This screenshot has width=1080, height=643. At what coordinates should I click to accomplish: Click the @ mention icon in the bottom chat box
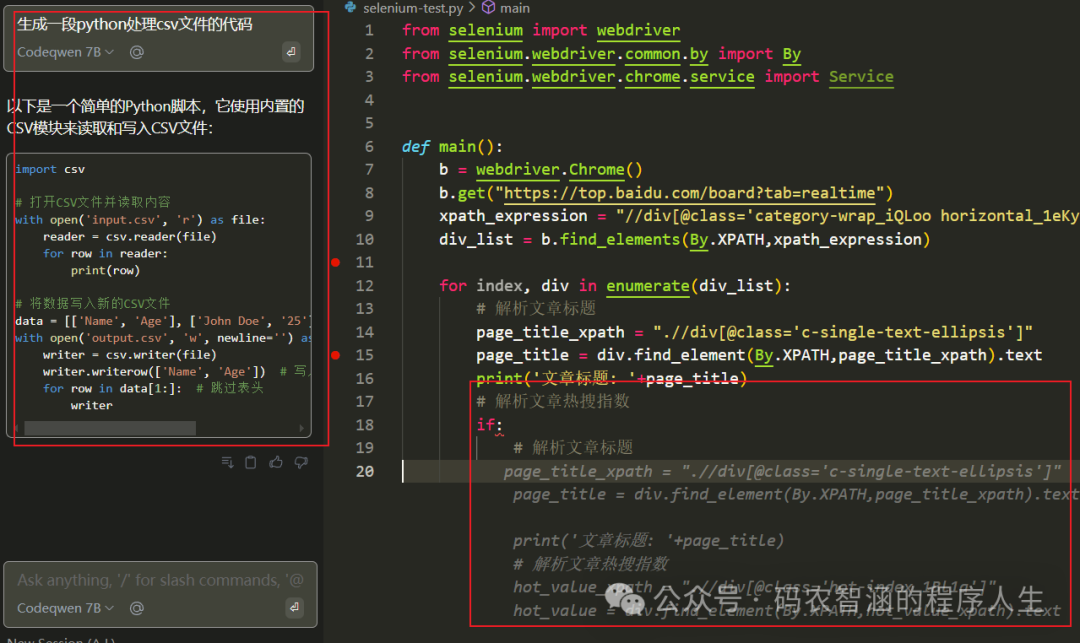click(x=136, y=608)
